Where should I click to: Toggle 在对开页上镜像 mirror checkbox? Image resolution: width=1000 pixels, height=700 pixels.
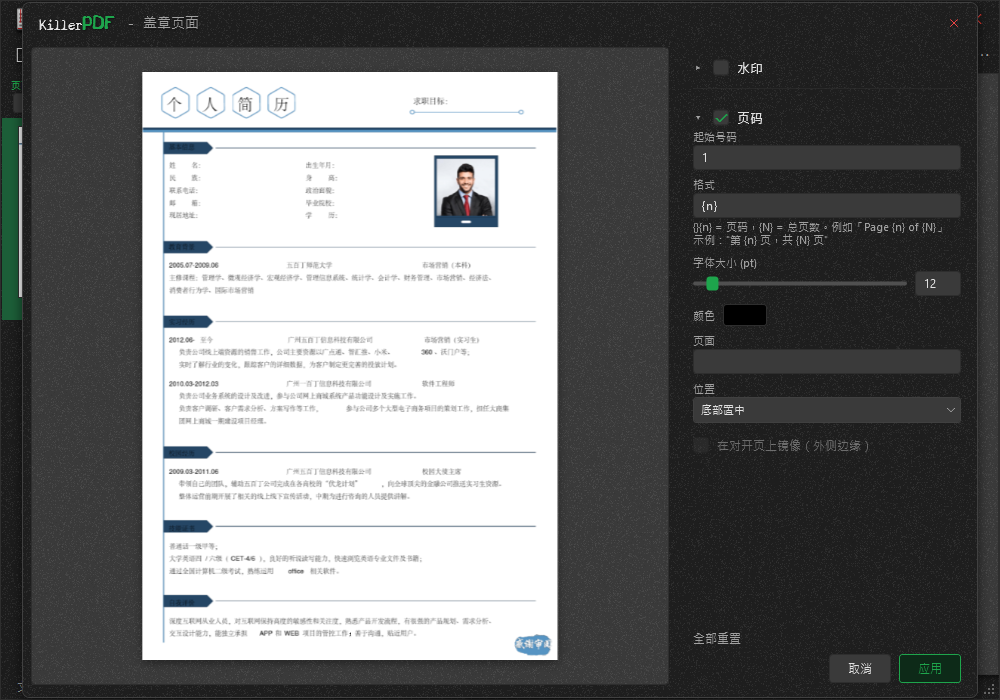[702, 446]
